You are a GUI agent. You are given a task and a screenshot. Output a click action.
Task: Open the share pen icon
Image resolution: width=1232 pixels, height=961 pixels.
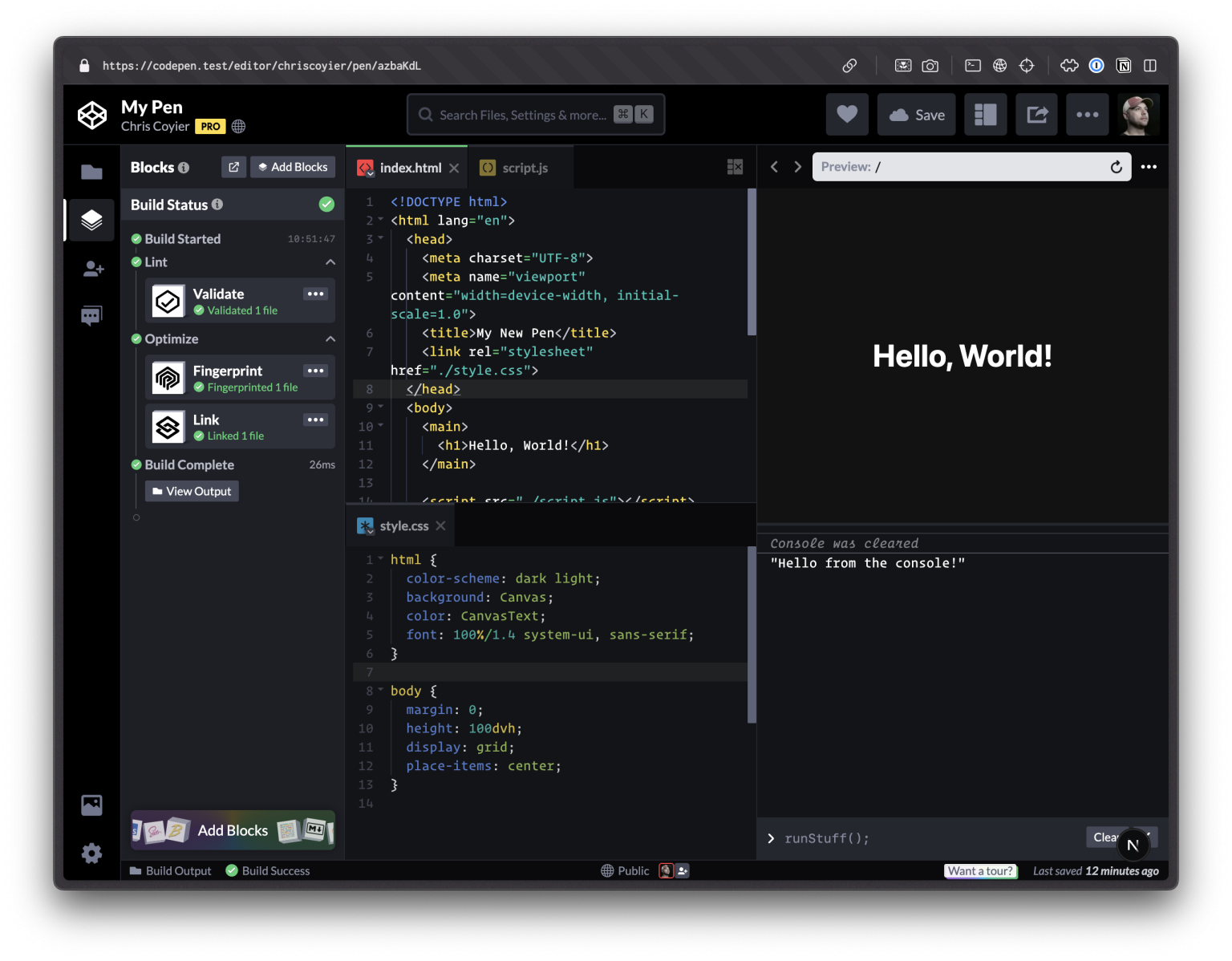[x=1036, y=114]
